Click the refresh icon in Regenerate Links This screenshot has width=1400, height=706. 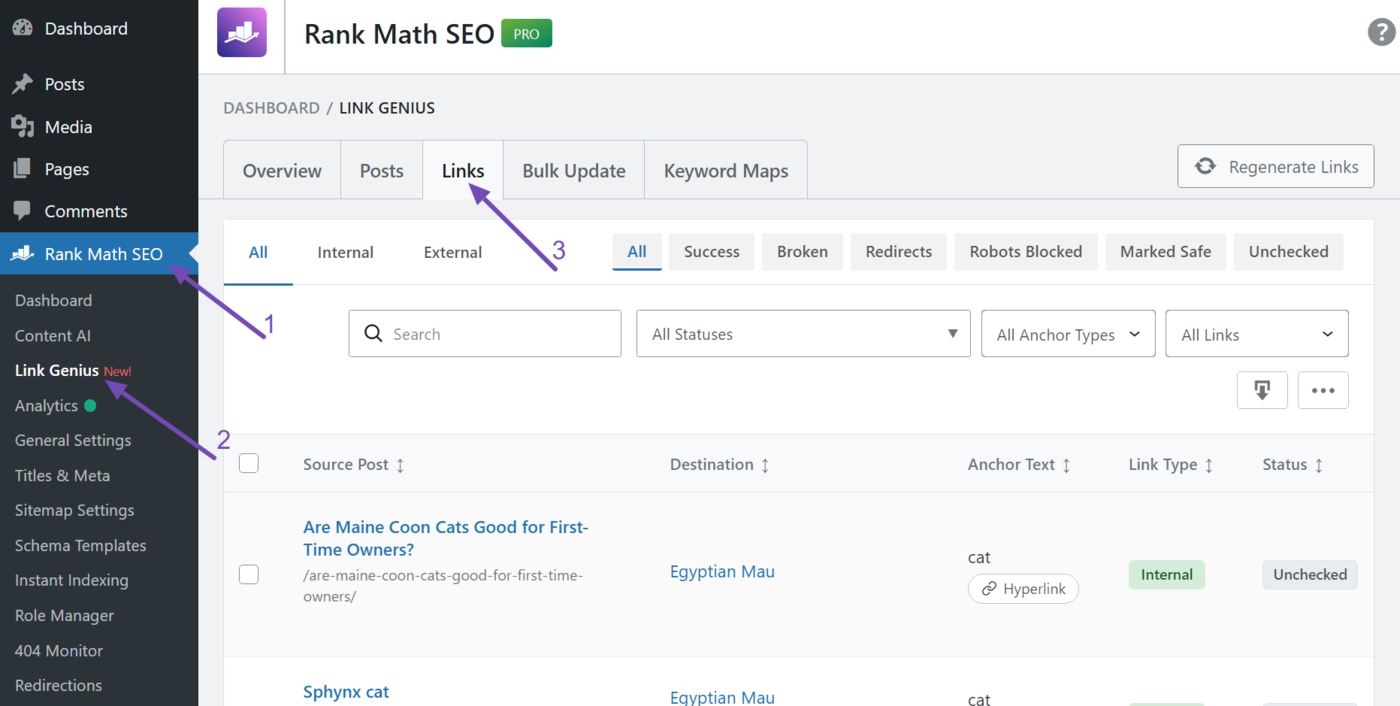[1205, 166]
